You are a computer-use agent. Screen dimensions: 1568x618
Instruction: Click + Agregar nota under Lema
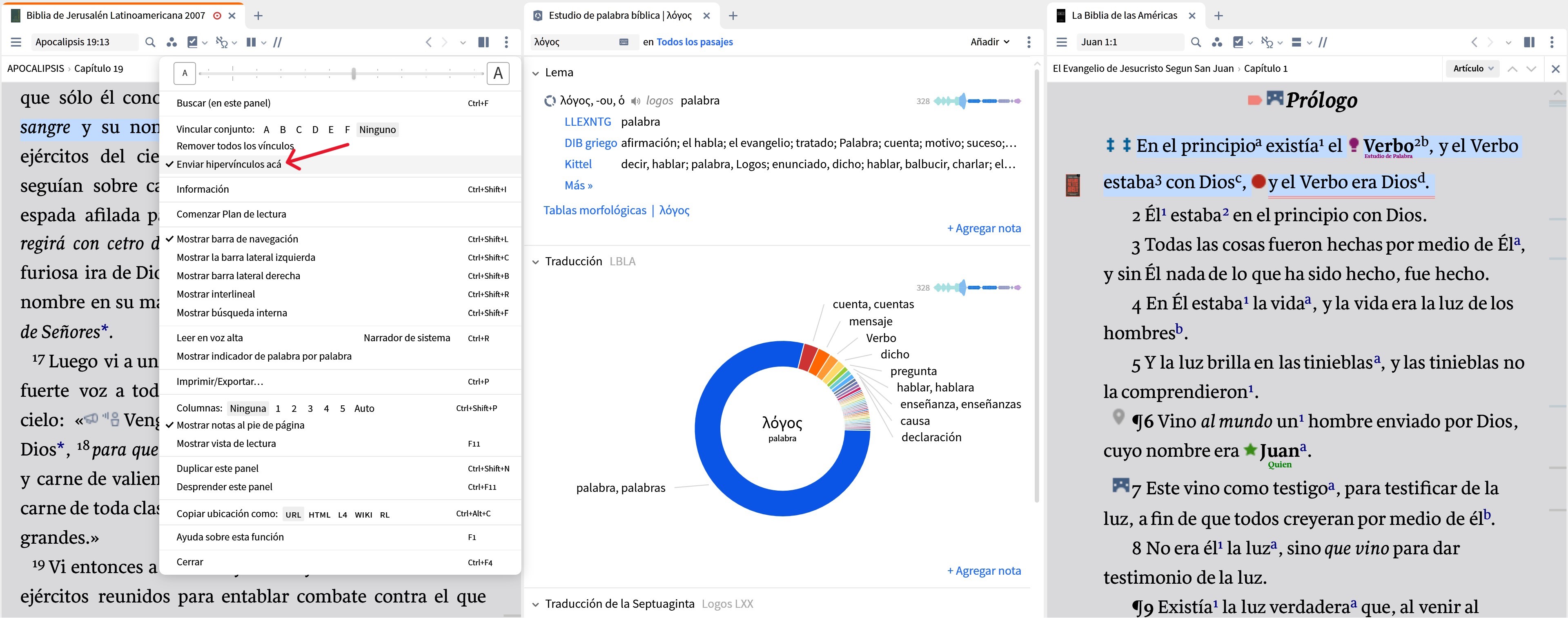tap(984, 229)
